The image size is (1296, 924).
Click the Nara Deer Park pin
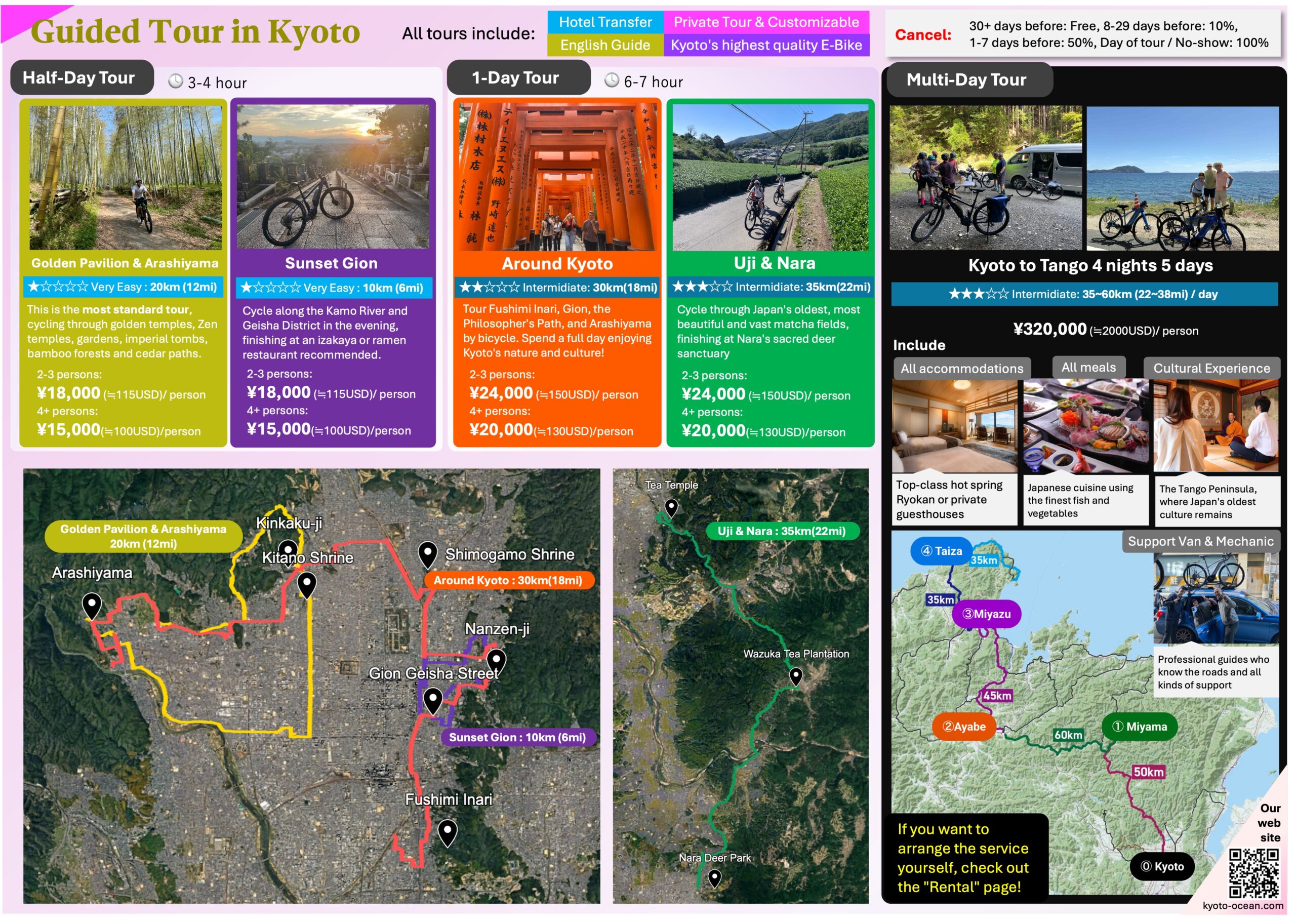point(714,878)
